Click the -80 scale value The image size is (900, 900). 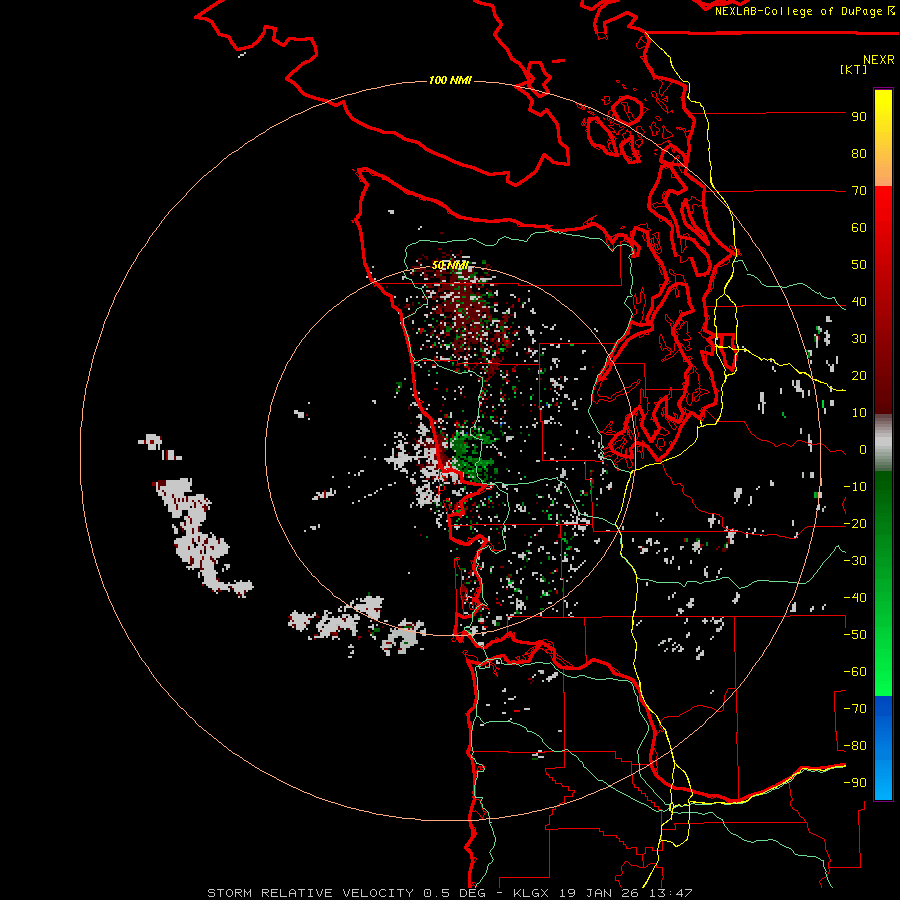(855, 746)
